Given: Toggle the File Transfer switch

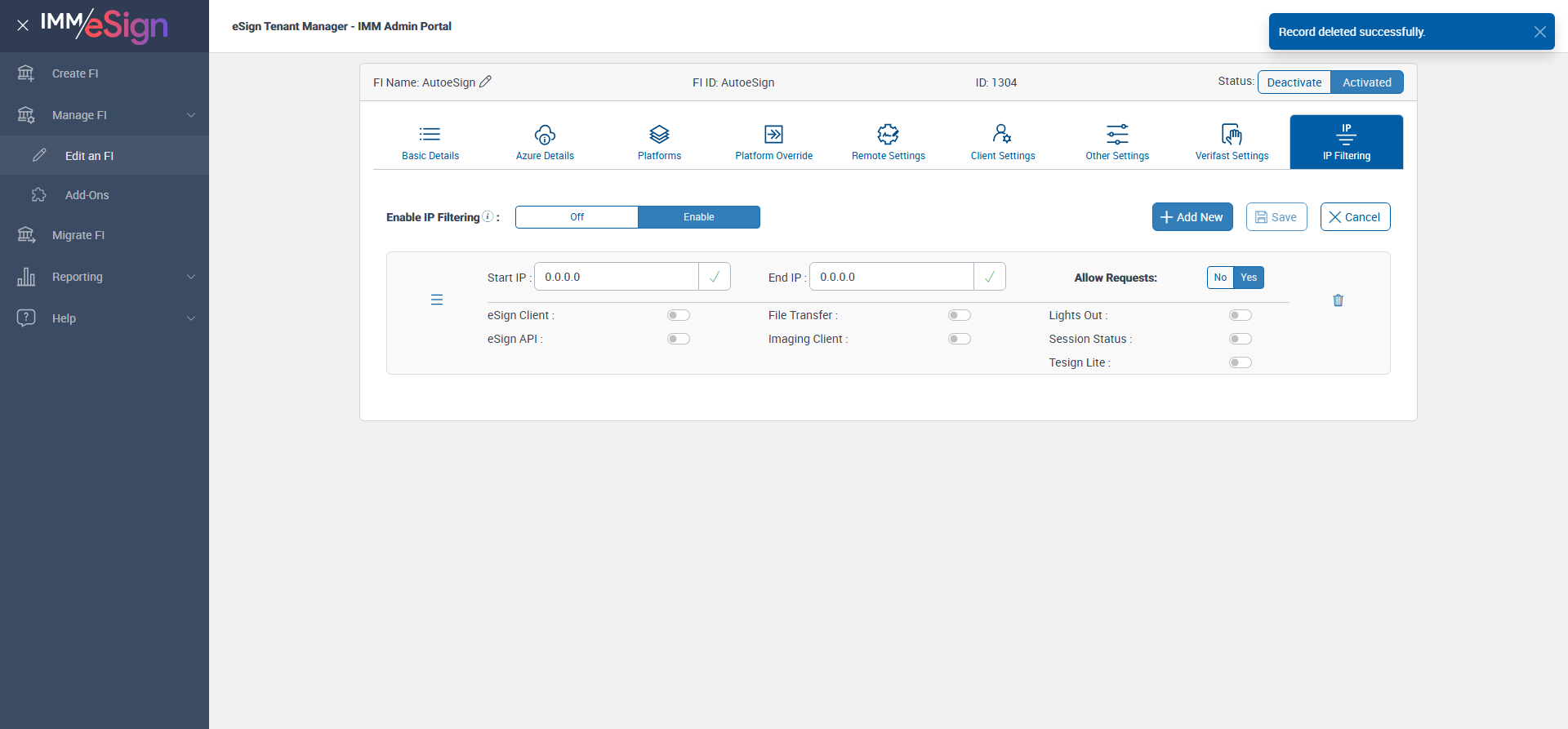Looking at the screenshot, I should coord(960,315).
